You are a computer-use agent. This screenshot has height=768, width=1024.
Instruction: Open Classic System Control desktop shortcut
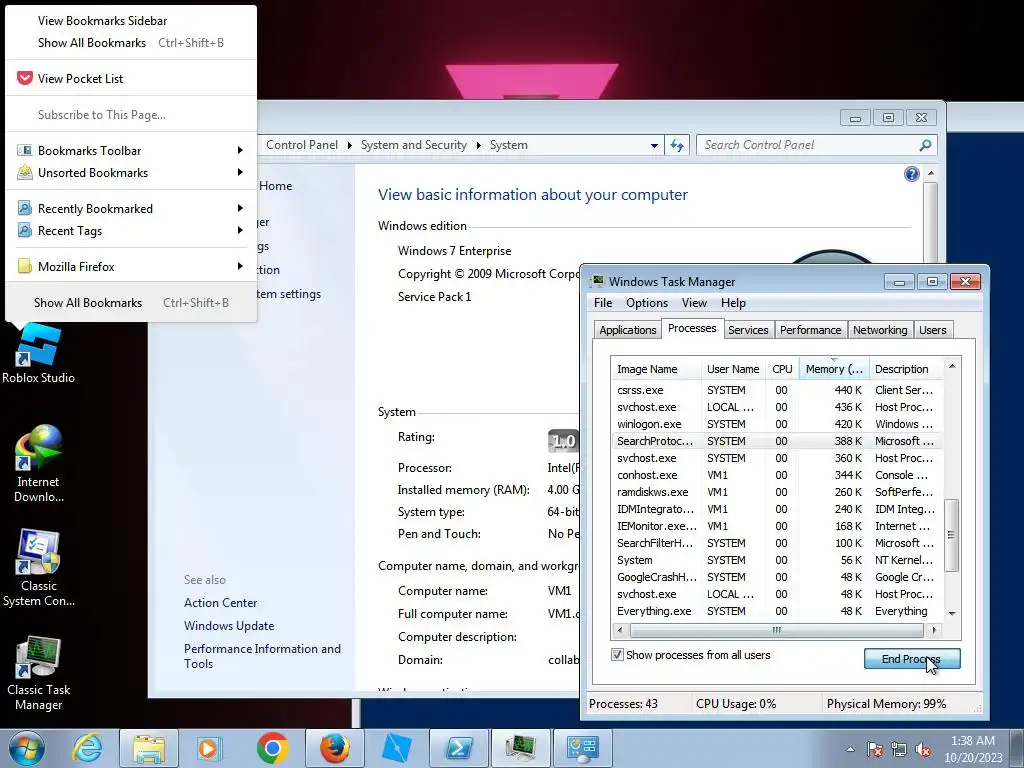(38, 568)
